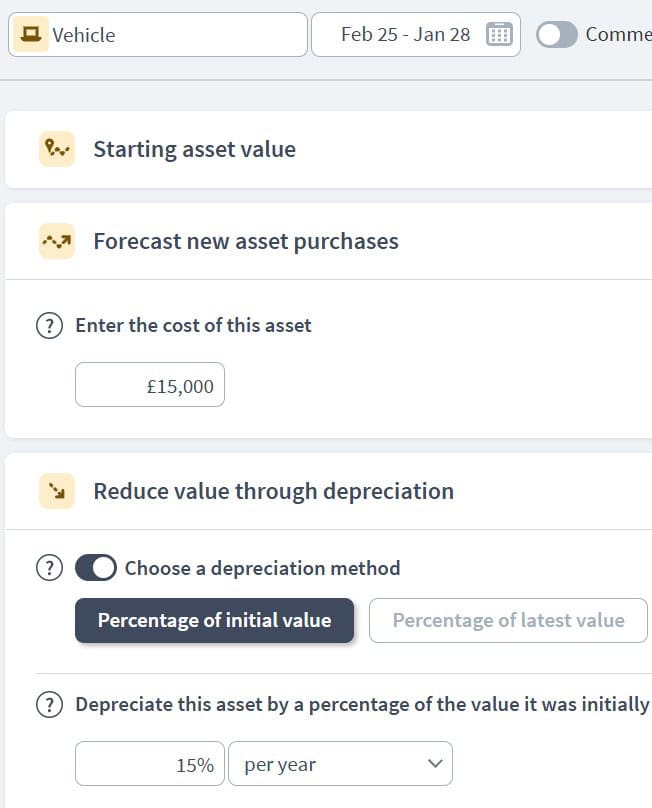Click the 15% depreciation rate field

point(150,764)
